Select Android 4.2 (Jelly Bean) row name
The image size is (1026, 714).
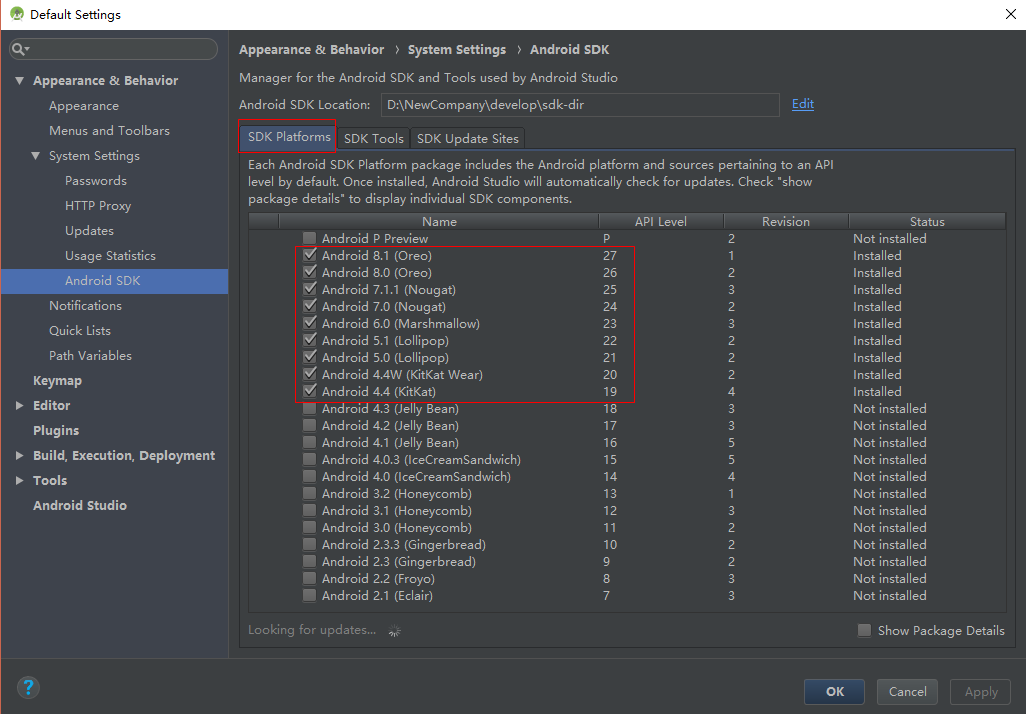[x=390, y=425]
